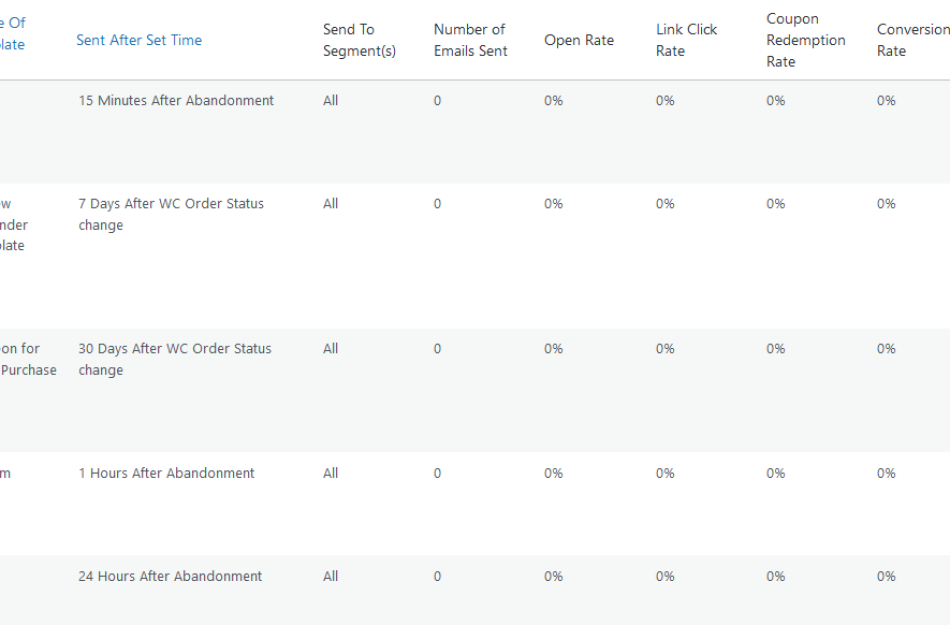
Task: Open the 15 Minutes After Abandonment email row
Action: [x=176, y=100]
